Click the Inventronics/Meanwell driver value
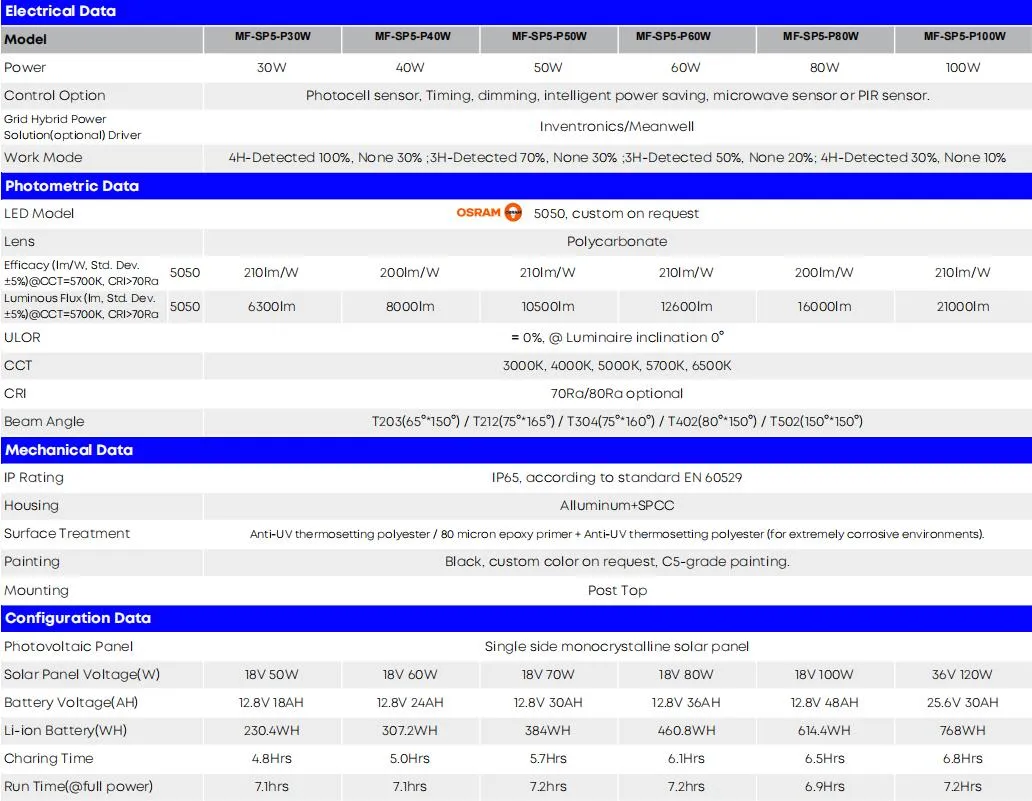1032x801 pixels. click(x=617, y=128)
